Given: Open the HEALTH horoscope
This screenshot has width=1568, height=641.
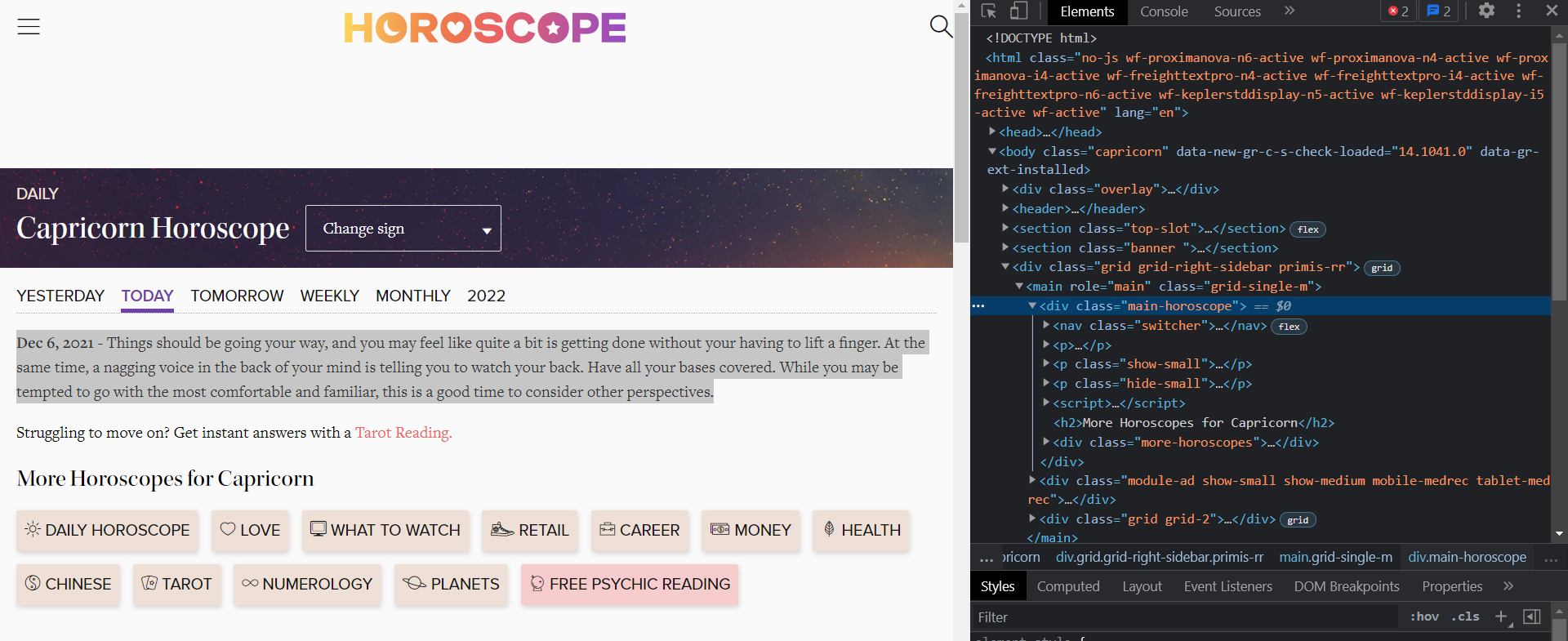Looking at the screenshot, I should coord(862,530).
